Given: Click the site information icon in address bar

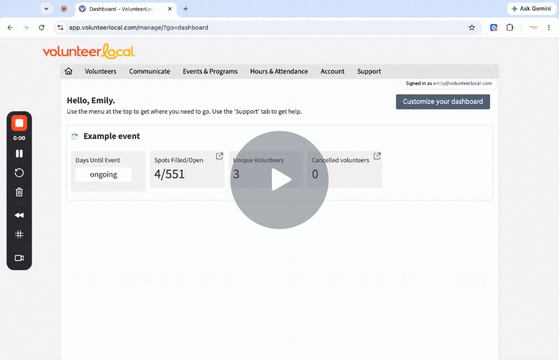Looking at the screenshot, I should click(x=60, y=27).
